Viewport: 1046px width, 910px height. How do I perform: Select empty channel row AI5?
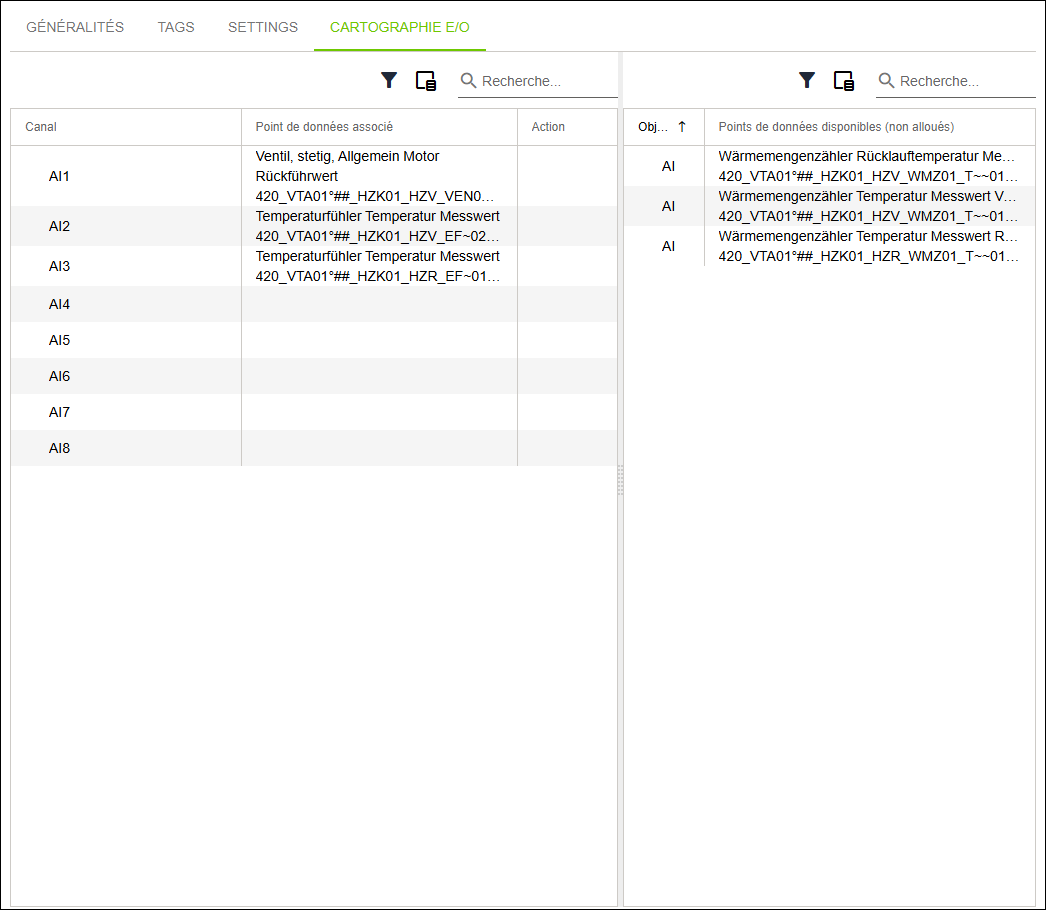click(314, 340)
